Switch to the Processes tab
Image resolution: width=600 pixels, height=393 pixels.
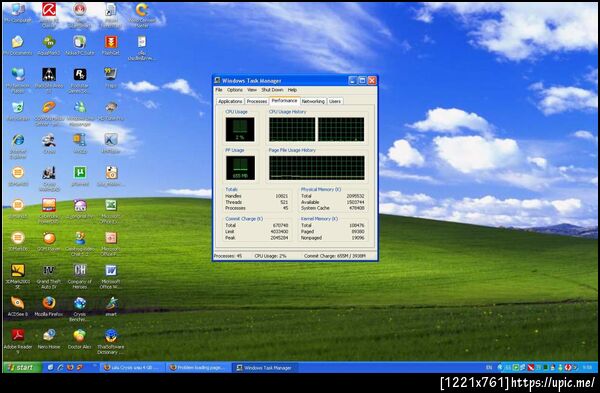(257, 101)
